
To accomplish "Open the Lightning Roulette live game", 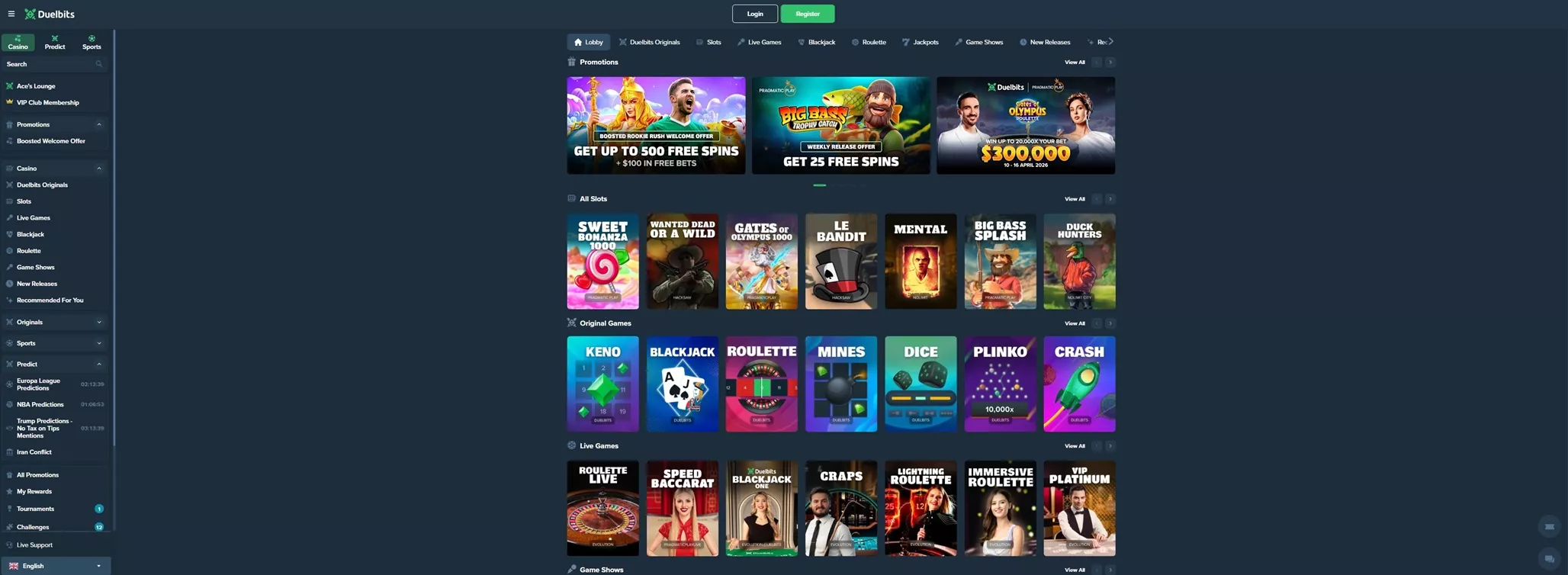I will [x=921, y=508].
